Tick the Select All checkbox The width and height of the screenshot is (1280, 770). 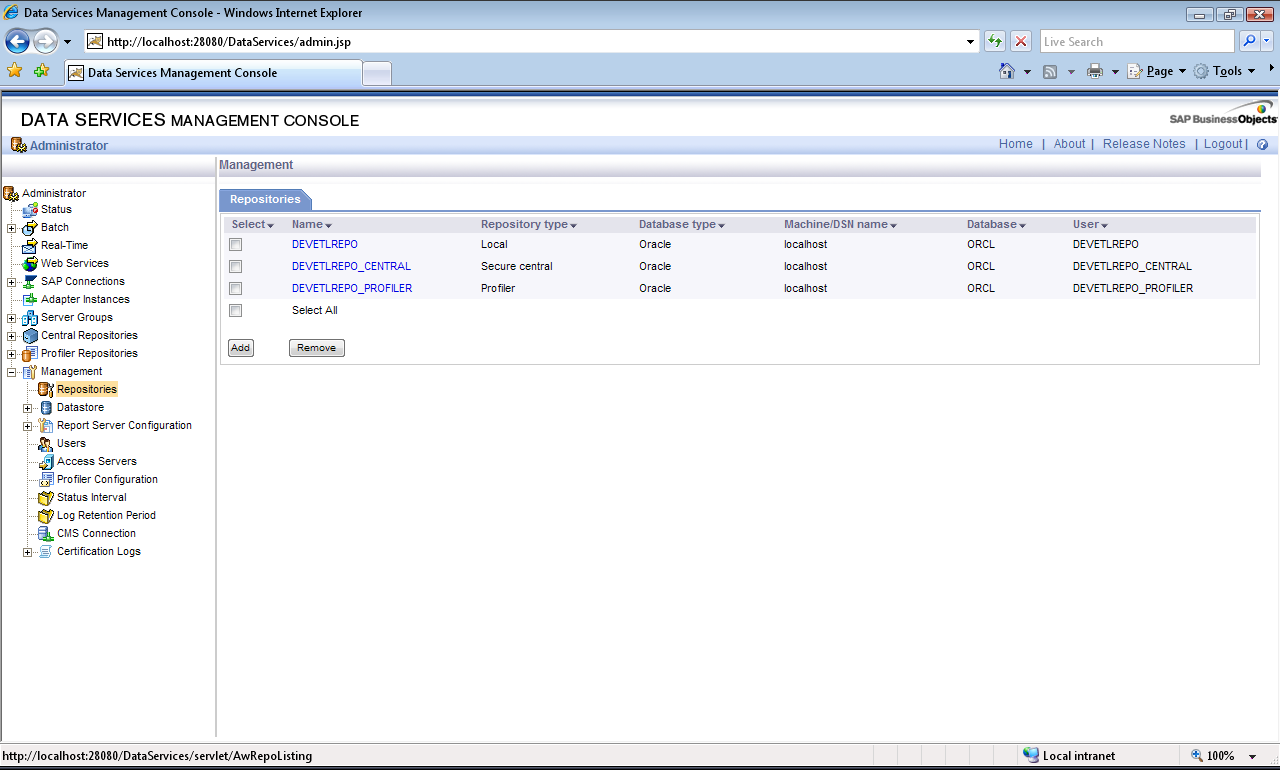(x=236, y=311)
